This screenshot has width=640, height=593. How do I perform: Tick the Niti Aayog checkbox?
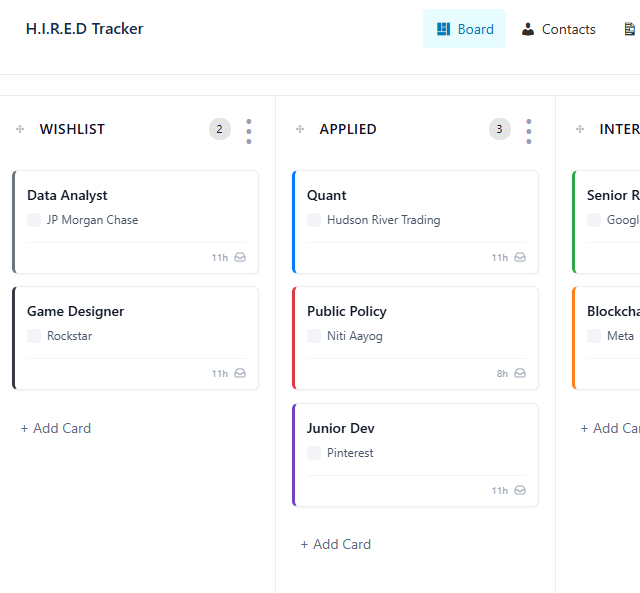click(x=314, y=336)
